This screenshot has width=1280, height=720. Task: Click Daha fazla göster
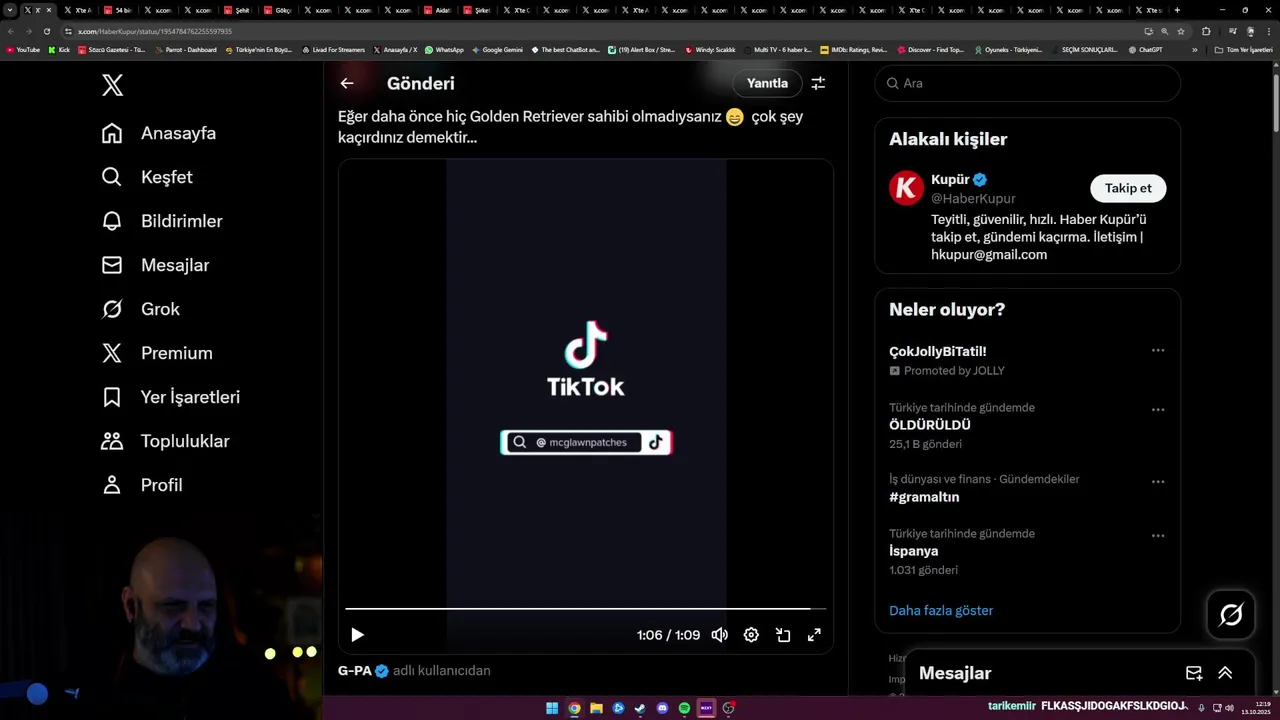[x=941, y=610]
